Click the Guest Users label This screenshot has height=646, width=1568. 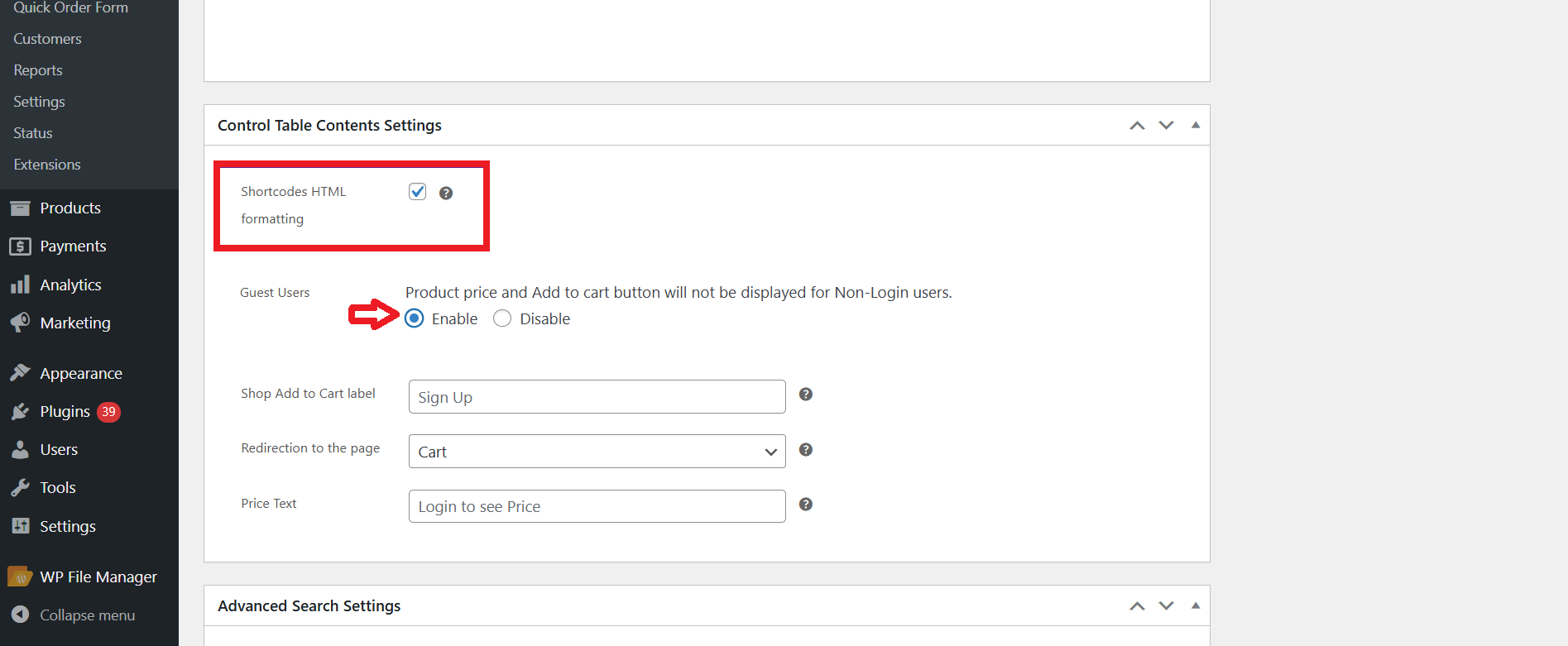coord(275,293)
